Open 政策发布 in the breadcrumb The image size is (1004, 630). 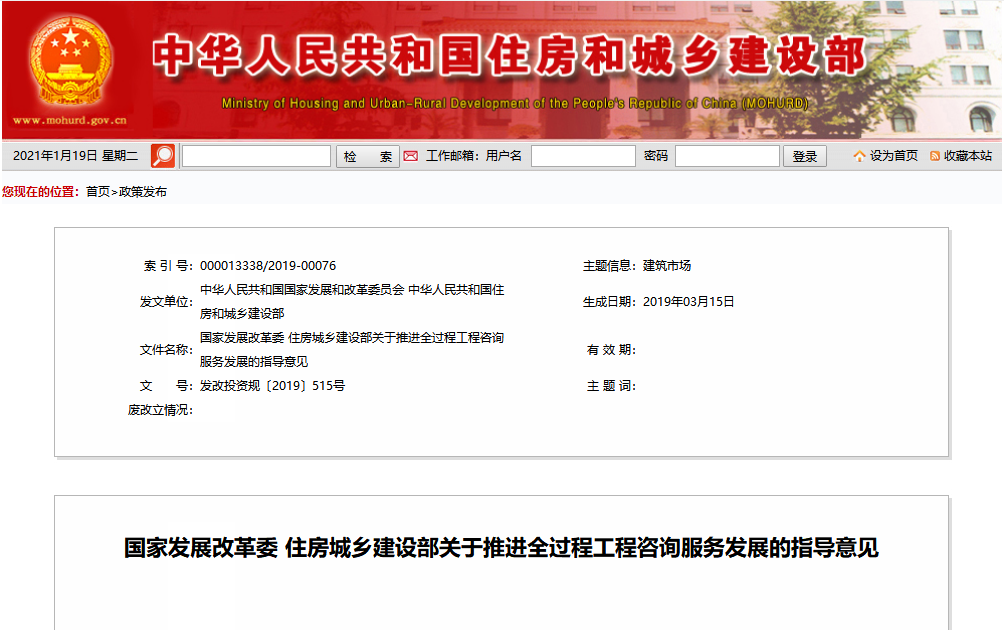pyautogui.click(x=143, y=192)
